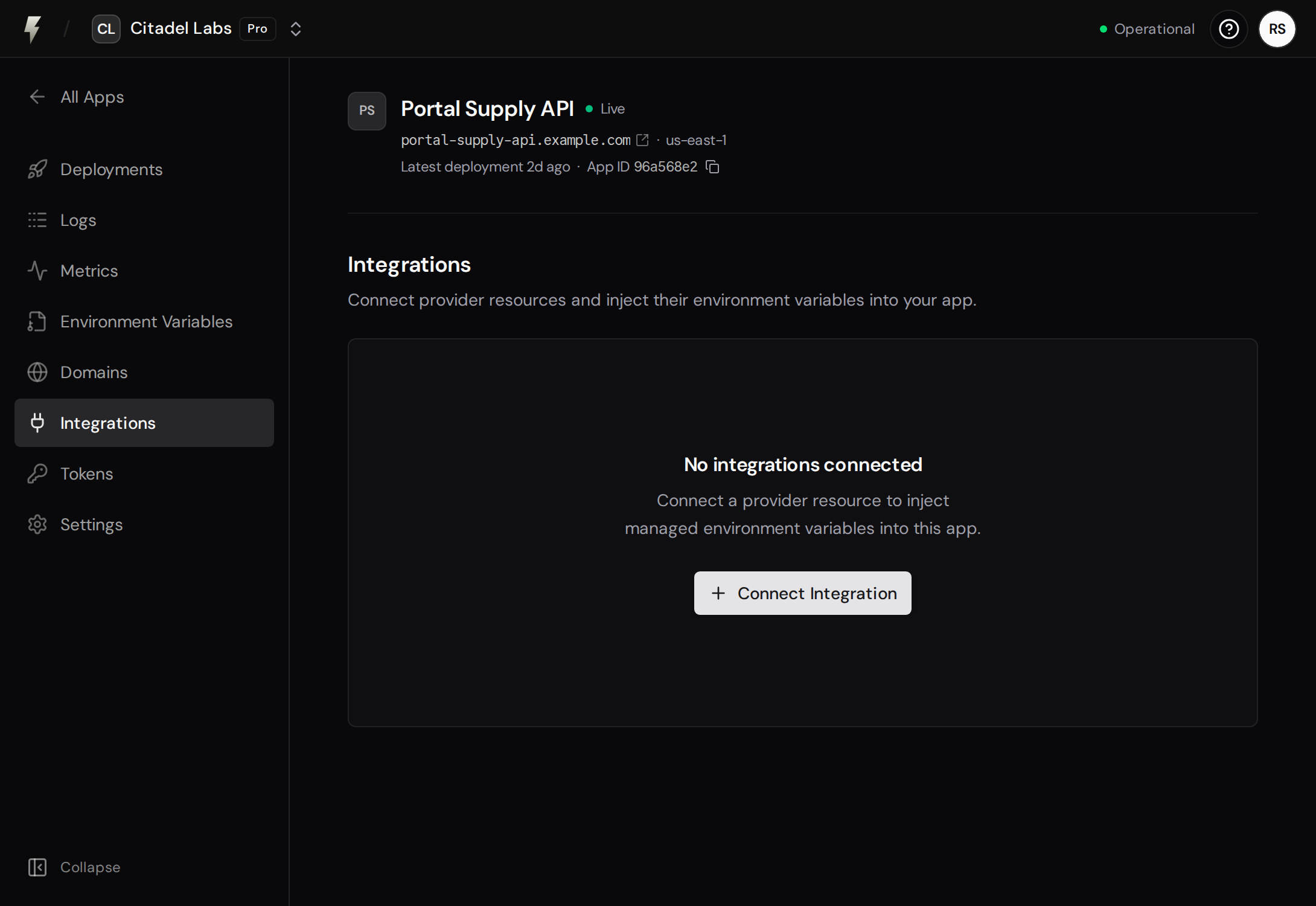Click the Logs list icon
The image size is (1316, 906).
click(x=37, y=220)
